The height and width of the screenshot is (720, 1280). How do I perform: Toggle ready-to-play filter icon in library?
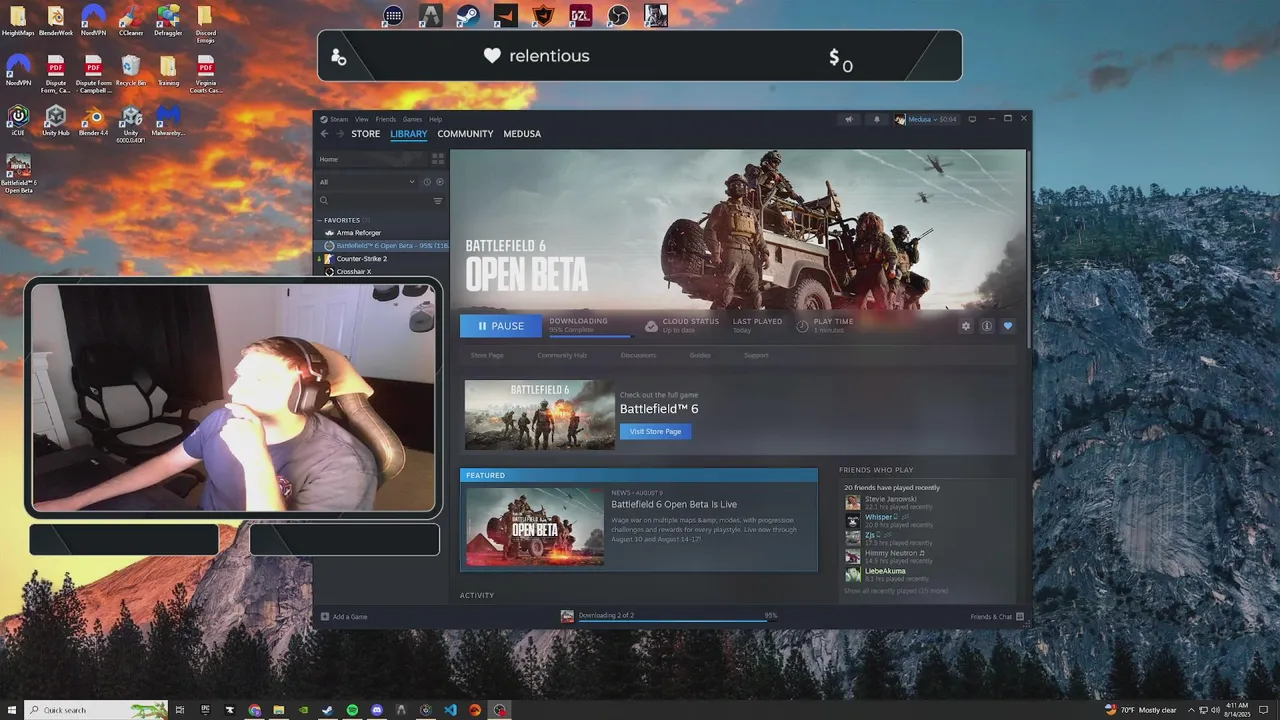(439, 182)
